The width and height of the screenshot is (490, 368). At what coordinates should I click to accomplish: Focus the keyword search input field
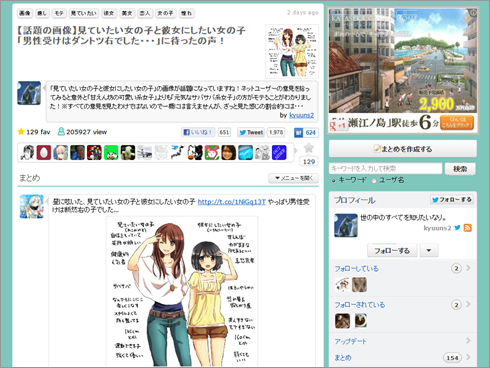click(x=385, y=169)
